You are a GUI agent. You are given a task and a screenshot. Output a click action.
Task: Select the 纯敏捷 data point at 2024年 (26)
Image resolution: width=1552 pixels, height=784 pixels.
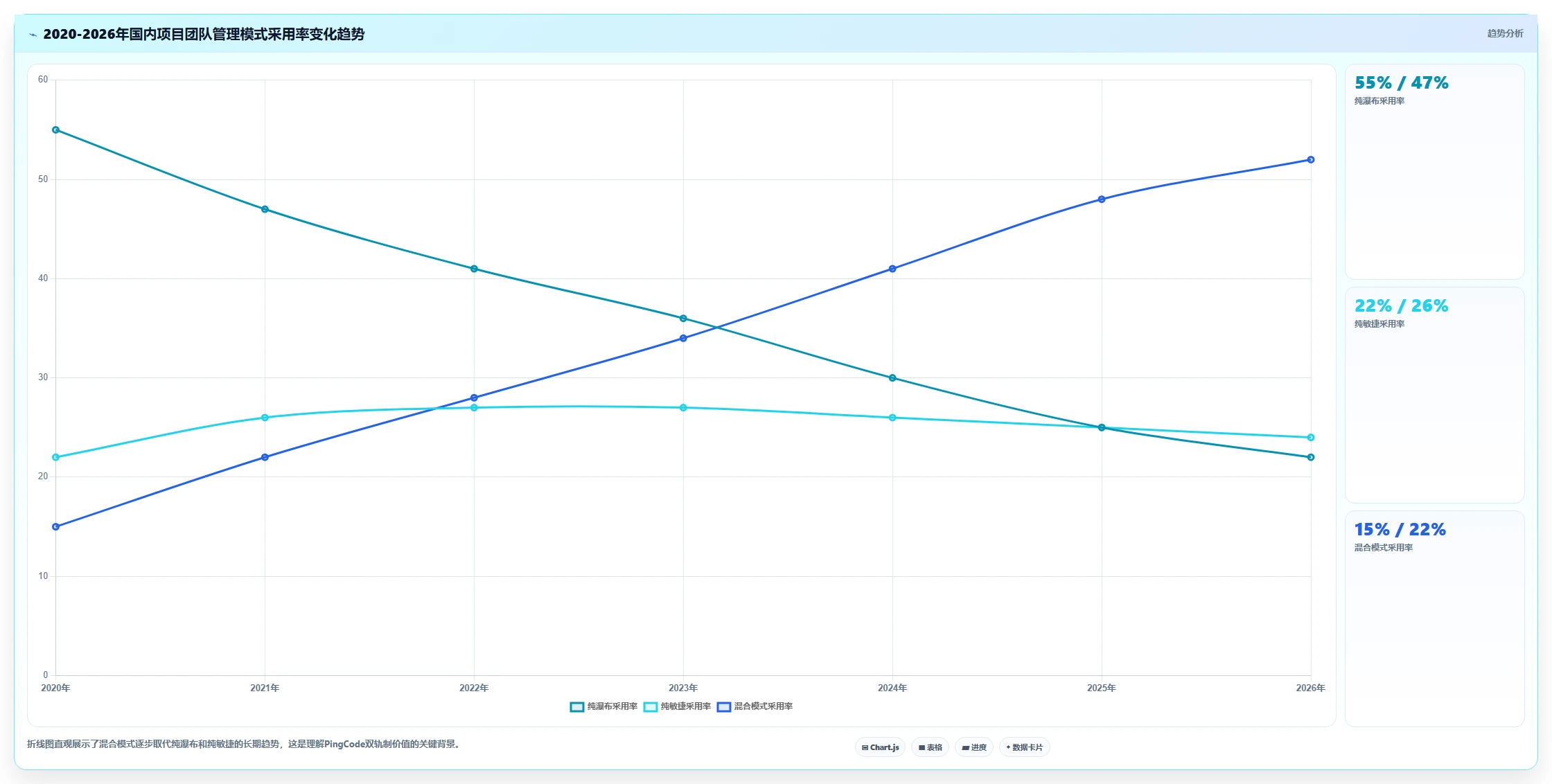(892, 418)
